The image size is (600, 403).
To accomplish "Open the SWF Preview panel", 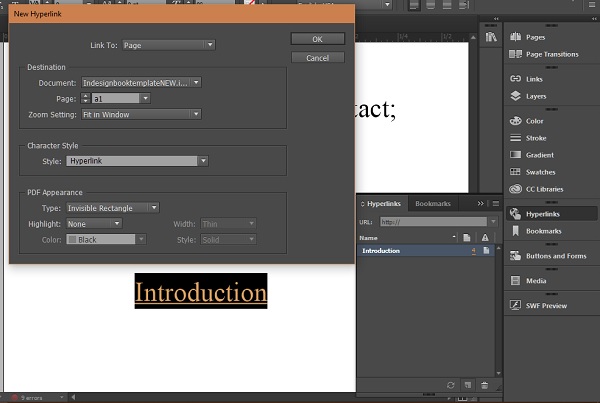I will (x=545, y=304).
